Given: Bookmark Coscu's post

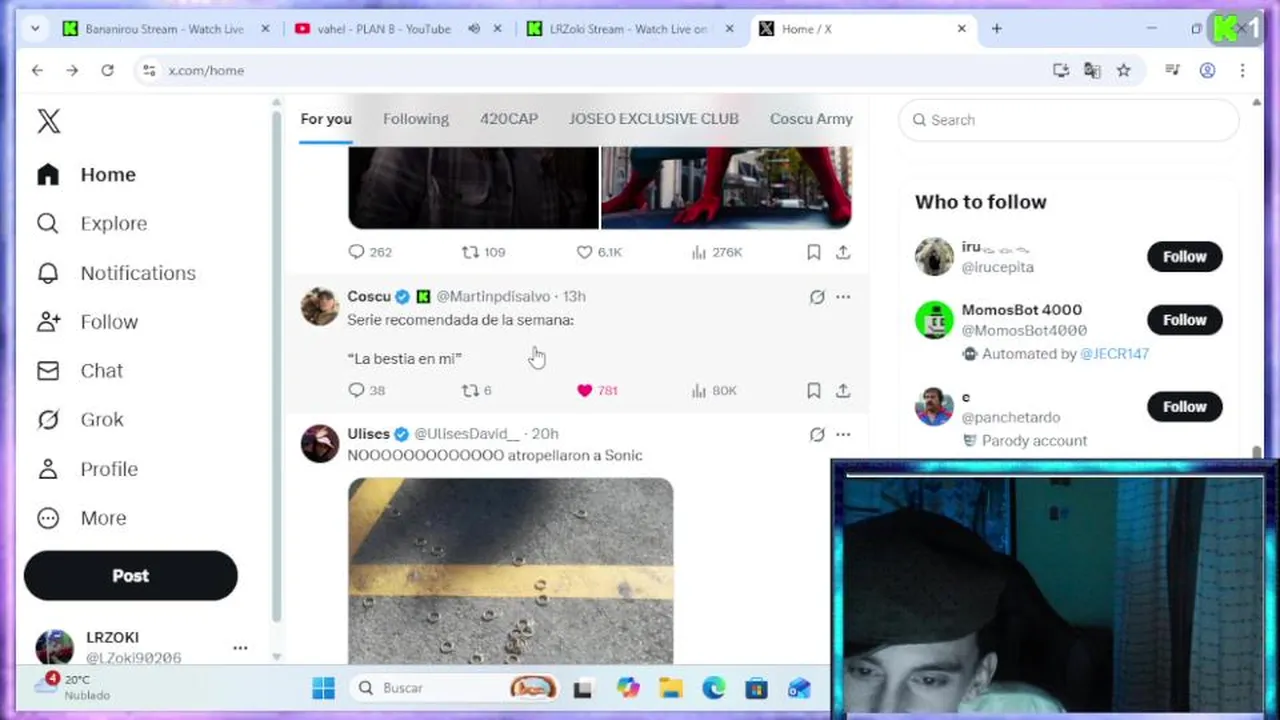Looking at the screenshot, I should 814,391.
